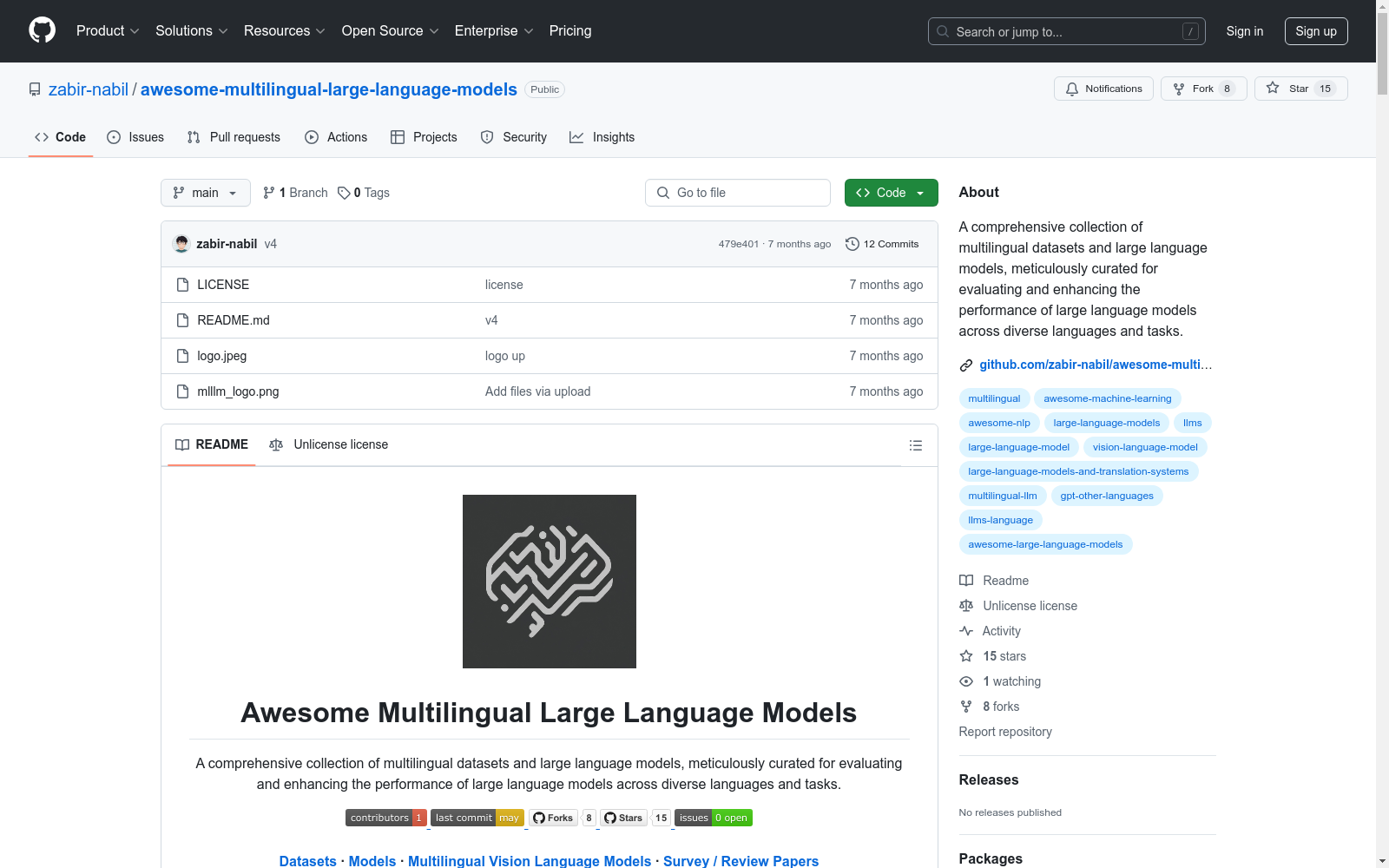
Task: Open zabir-nabil owner profile link
Action: tap(89, 89)
